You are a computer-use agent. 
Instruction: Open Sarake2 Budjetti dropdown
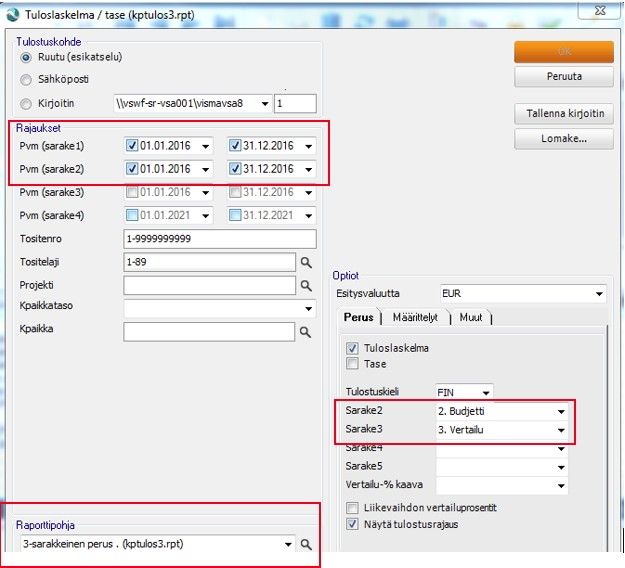coord(561,411)
